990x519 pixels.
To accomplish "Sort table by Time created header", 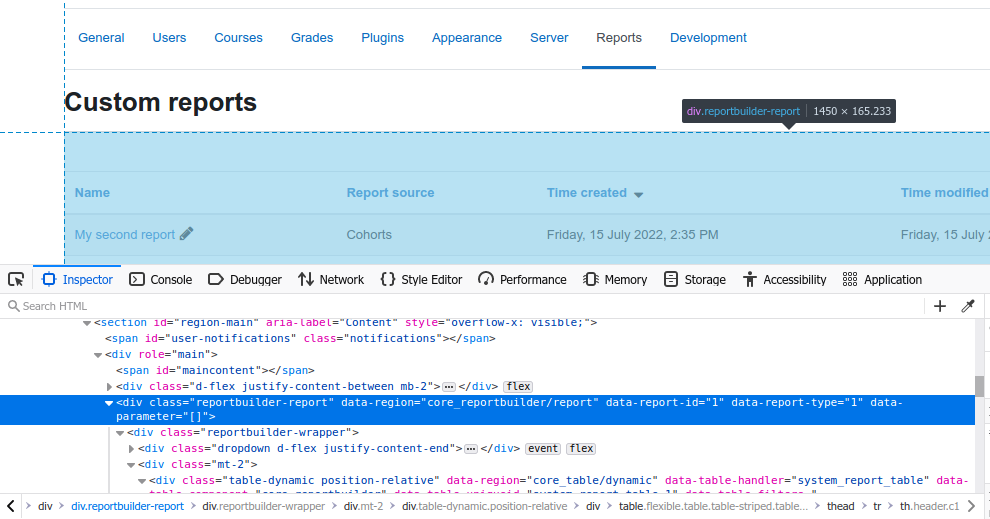I will pos(587,193).
